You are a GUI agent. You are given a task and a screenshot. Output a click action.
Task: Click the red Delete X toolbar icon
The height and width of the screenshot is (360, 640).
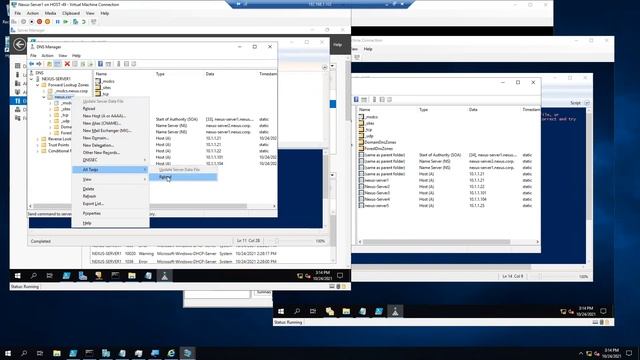coord(67,64)
